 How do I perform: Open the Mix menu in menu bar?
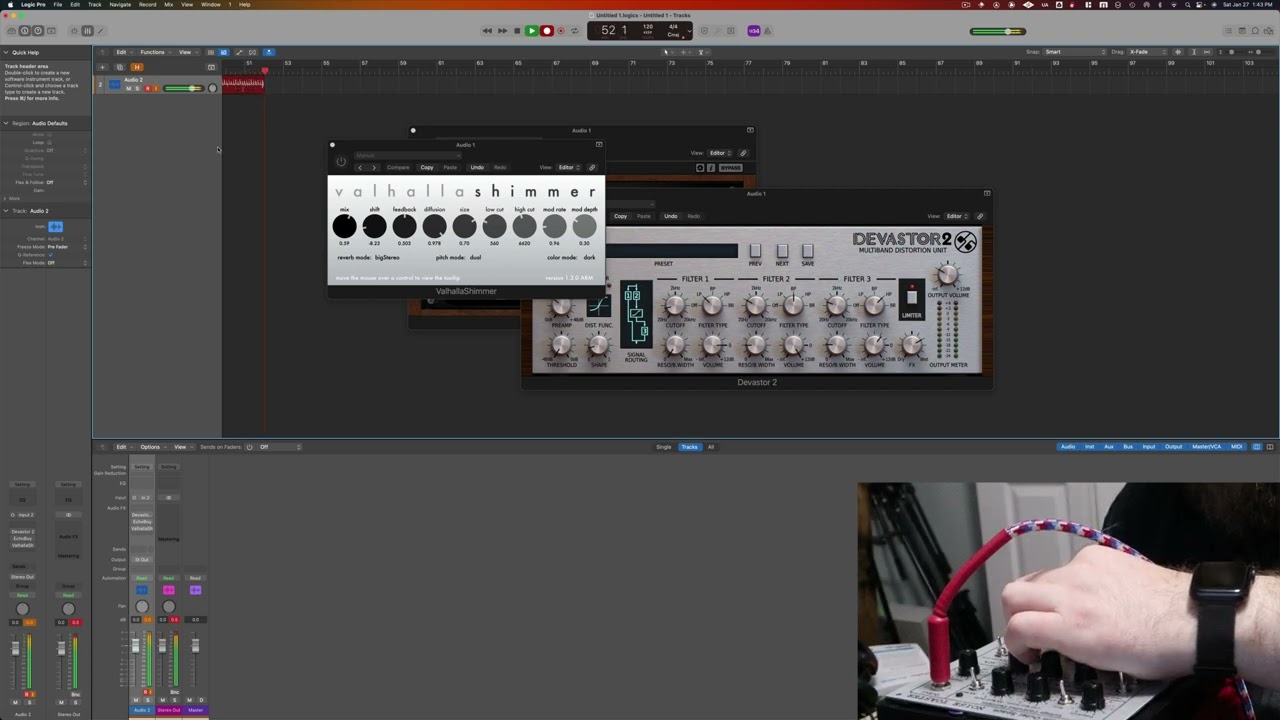click(168, 5)
